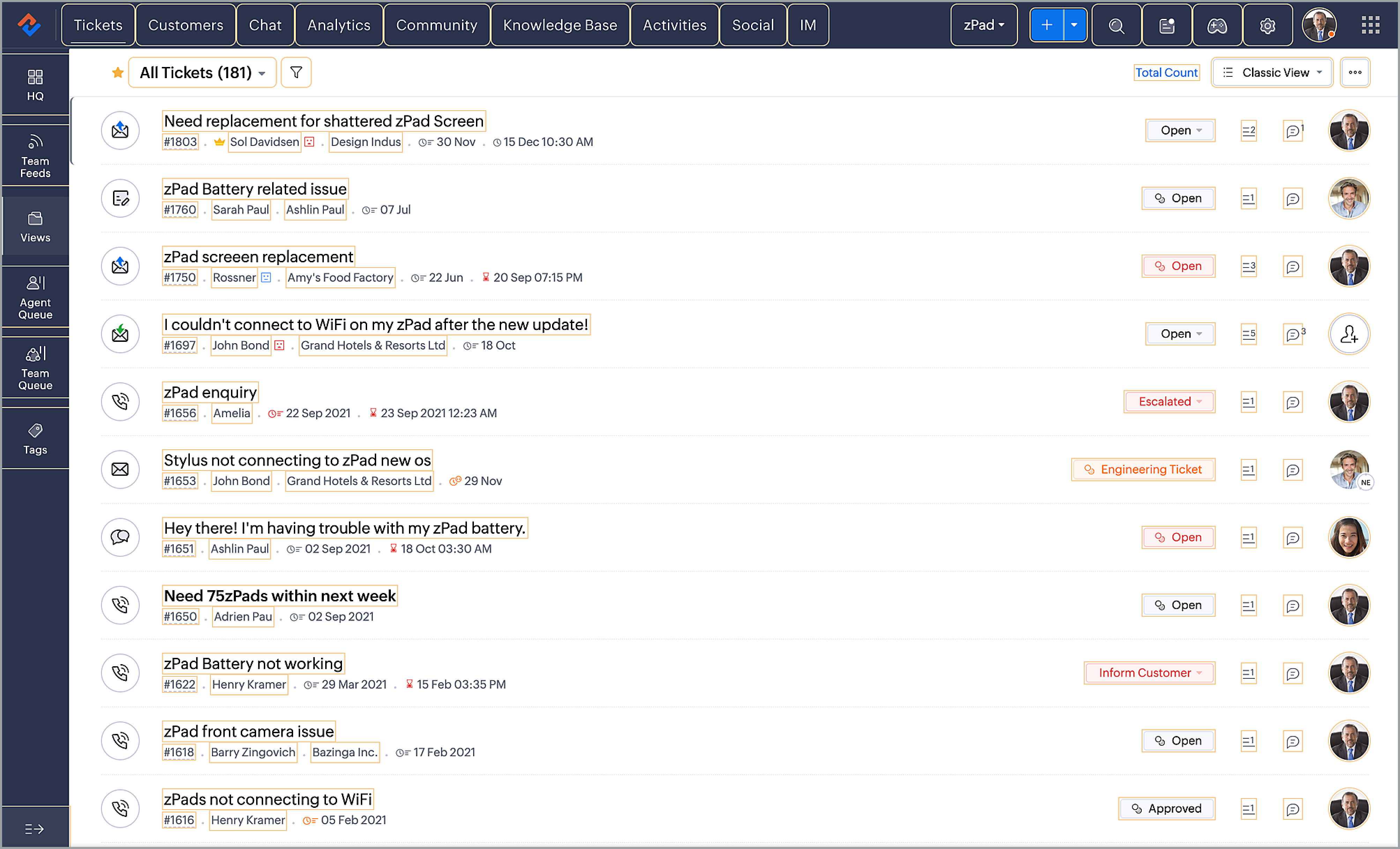The height and width of the screenshot is (849, 1400).
Task: Open Team Feeds in sidebar
Action: 35,156
